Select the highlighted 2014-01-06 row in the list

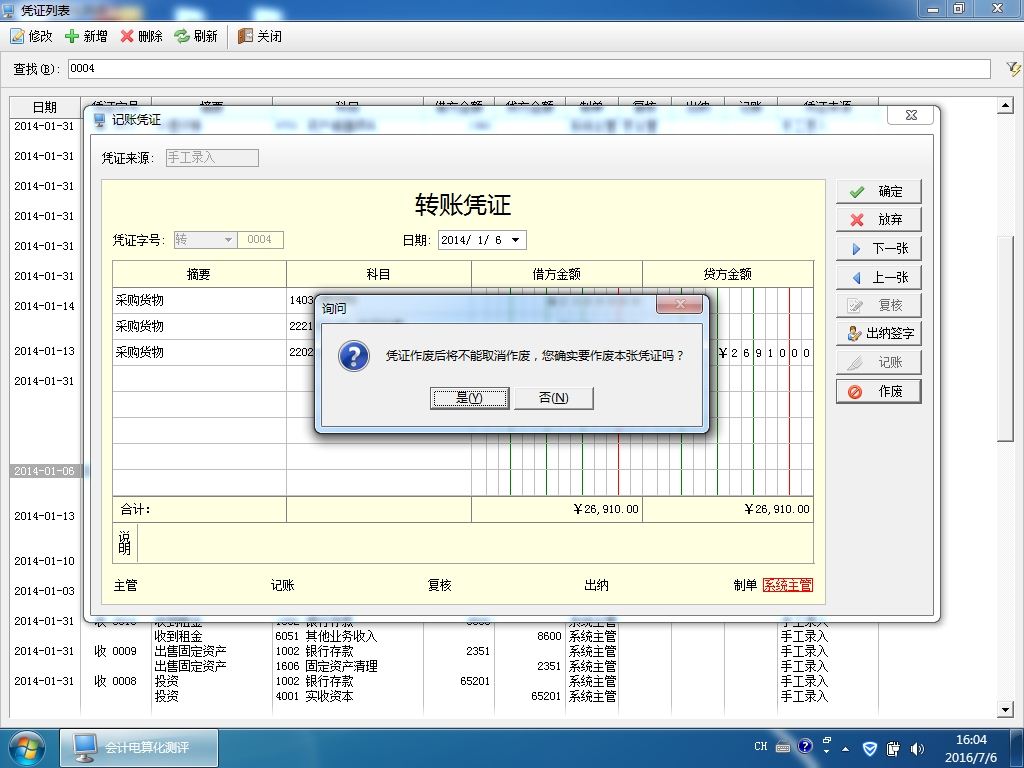pos(44,471)
